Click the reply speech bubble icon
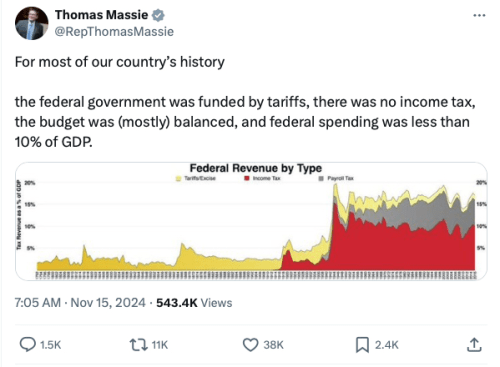Image resolution: width=500 pixels, height=367 pixels. click(27, 345)
